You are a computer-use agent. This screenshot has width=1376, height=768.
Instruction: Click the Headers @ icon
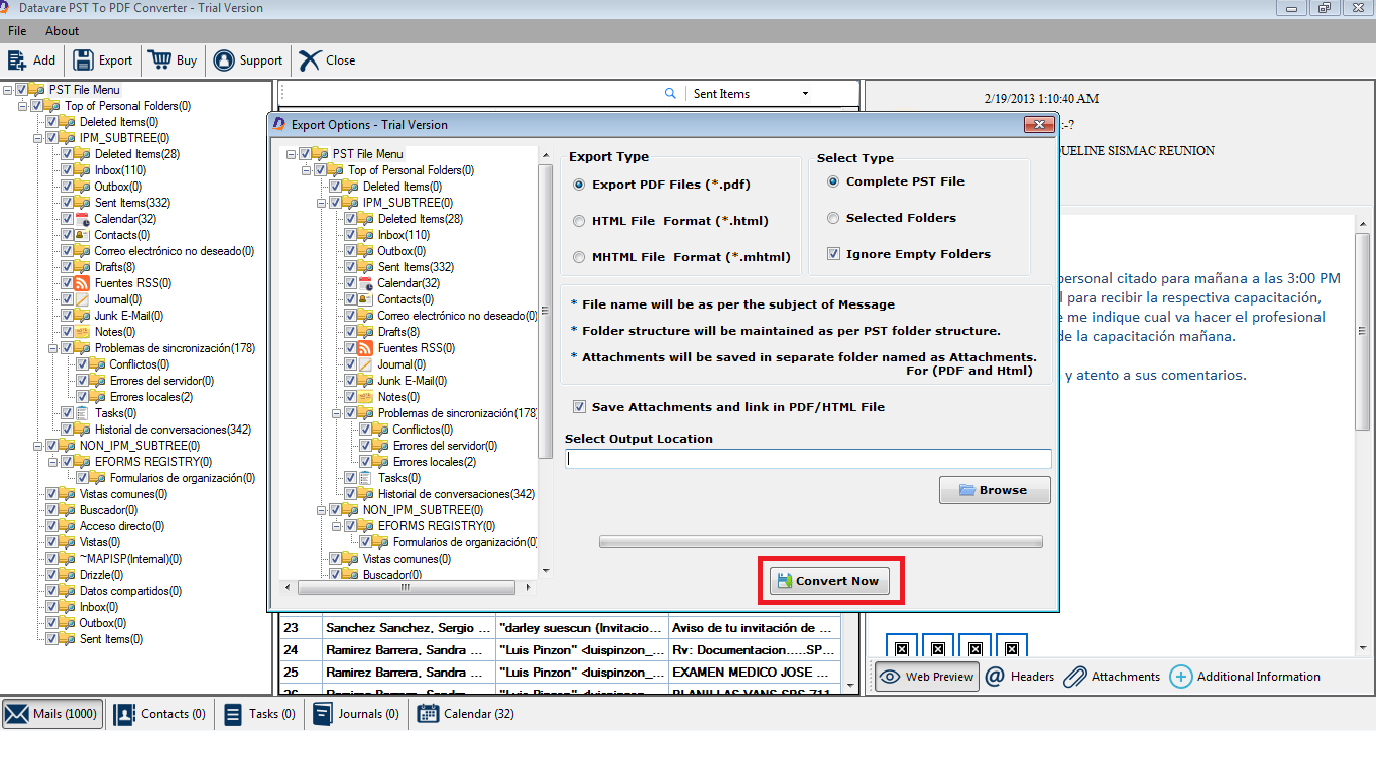[x=995, y=677]
